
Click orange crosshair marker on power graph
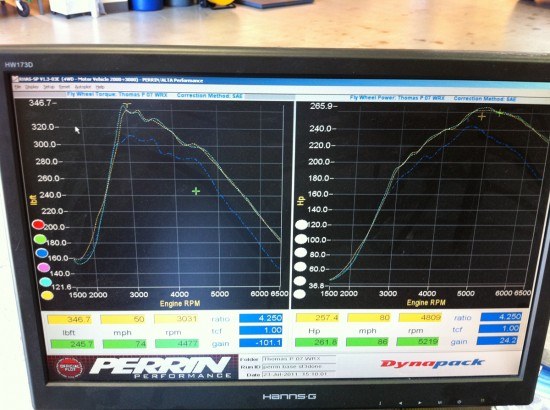coord(482,116)
